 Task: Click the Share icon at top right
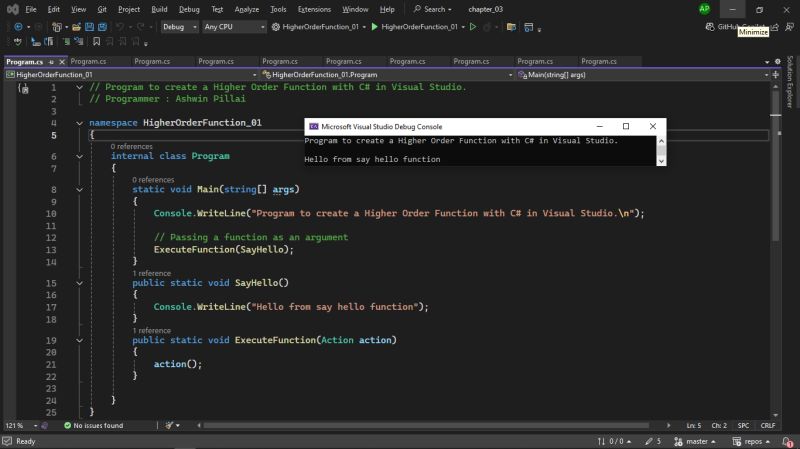point(775,27)
